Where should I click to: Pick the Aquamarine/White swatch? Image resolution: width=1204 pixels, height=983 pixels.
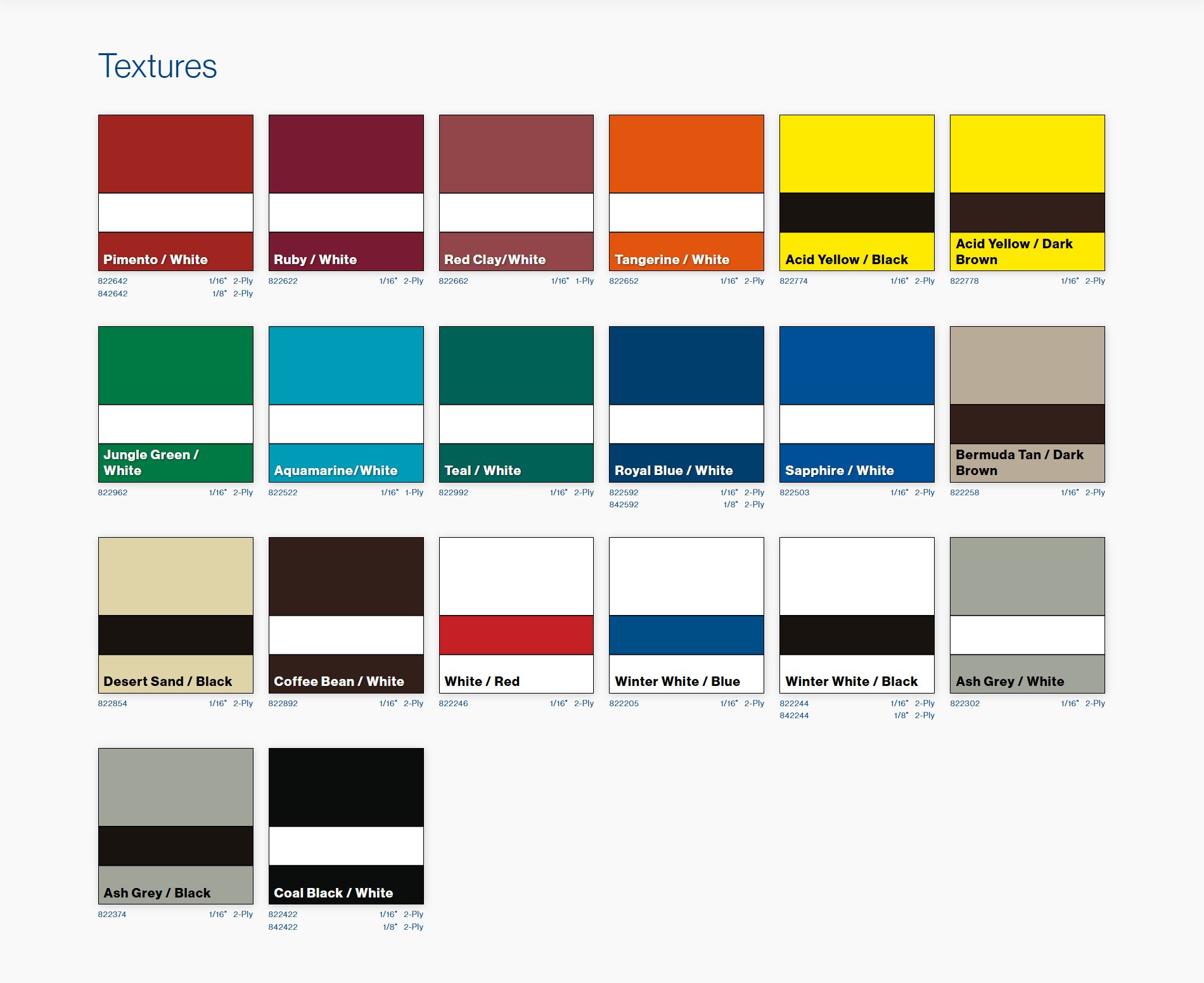[x=346, y=404]
